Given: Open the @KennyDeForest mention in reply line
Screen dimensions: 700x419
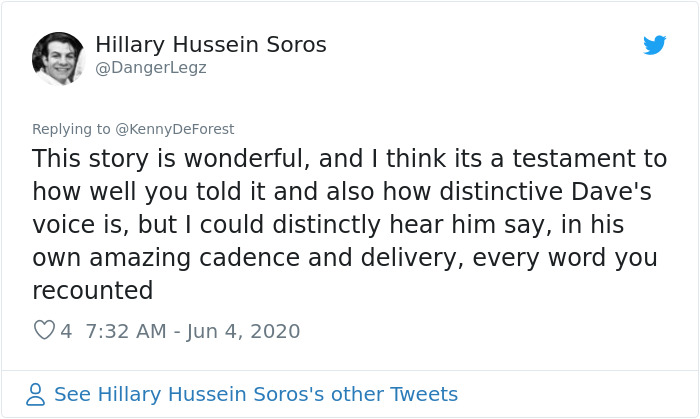Looking at the screenshot, I should tap(175, 129).
